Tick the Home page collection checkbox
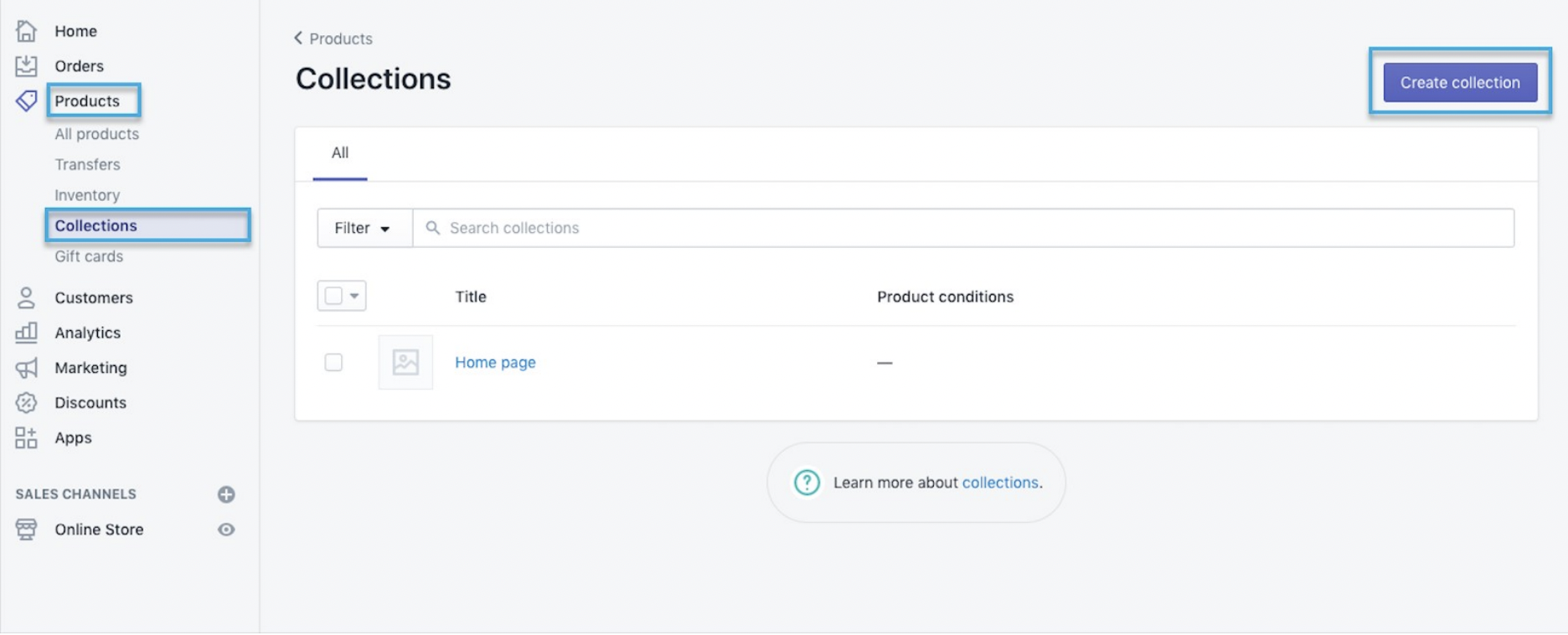 [x=333, y=363]
